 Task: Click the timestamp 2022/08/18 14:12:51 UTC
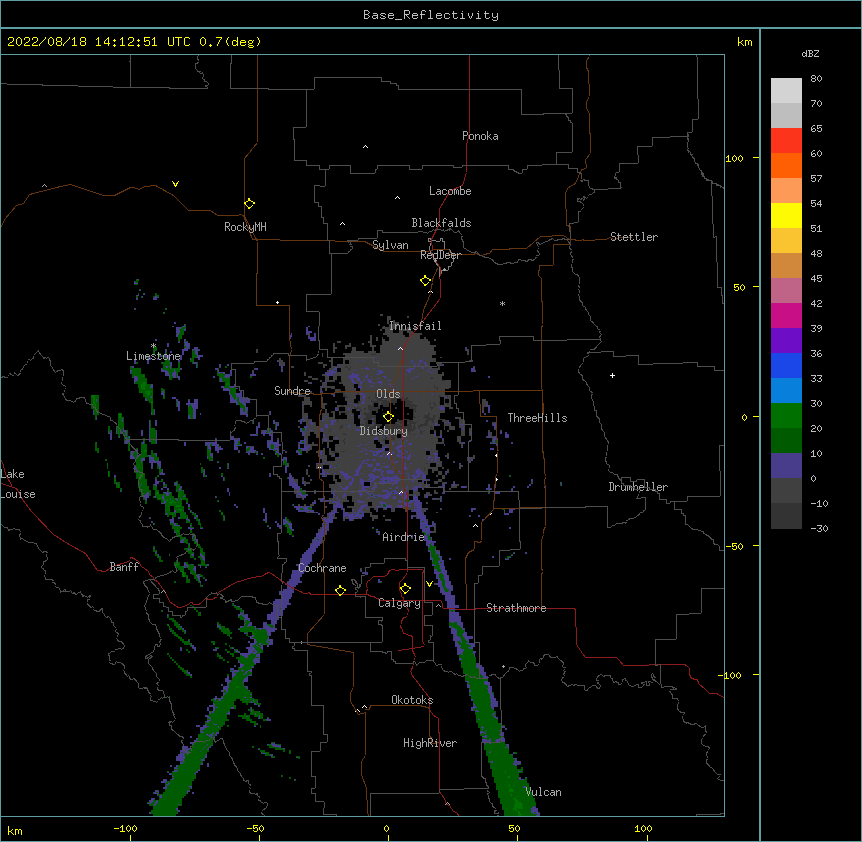tap(99, 42)
